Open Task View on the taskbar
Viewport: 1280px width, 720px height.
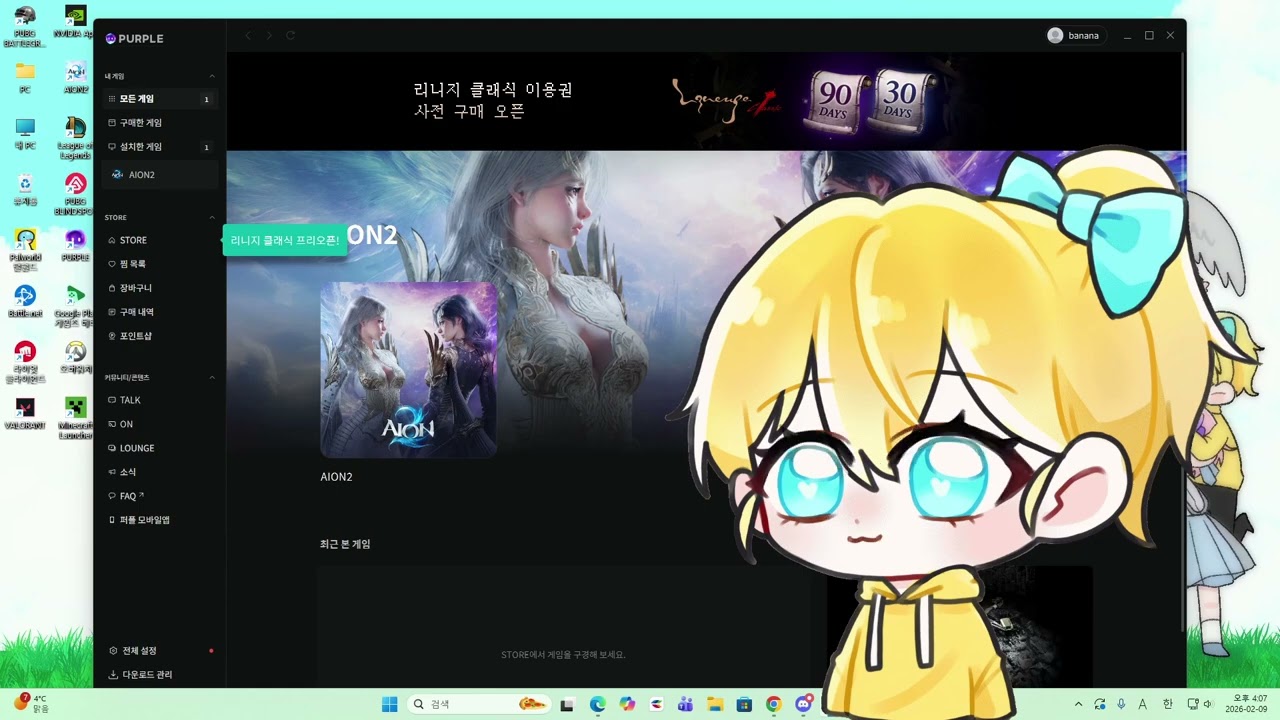tap(567, 704)
